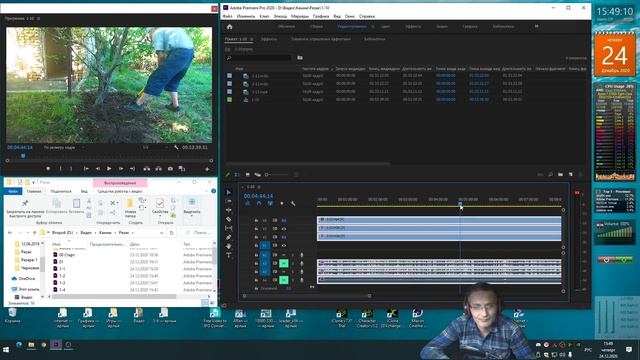
Task: Open the Свойства dropdown in Explorer ribbon
Action: pyautogui.click(x=160, y=216)
